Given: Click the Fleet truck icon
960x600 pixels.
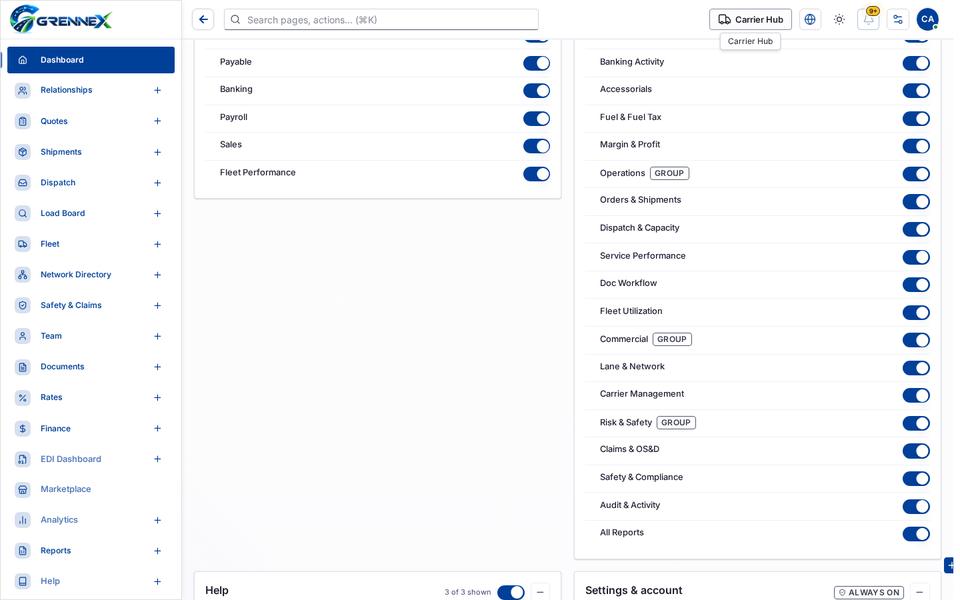Looking at the screenshot, I should point(23,244).
